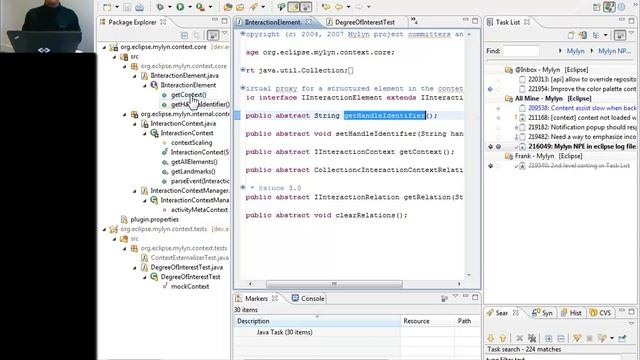This screenshot has width=640, height=360.
Task: Click Collapse All icon in Search view
Action: coord(561,338)
